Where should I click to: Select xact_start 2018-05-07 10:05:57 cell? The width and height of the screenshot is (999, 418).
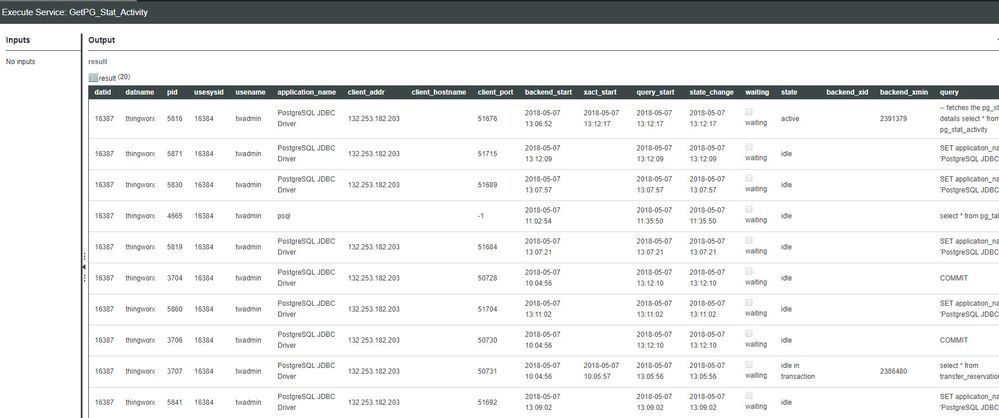(x=601, y=371)
